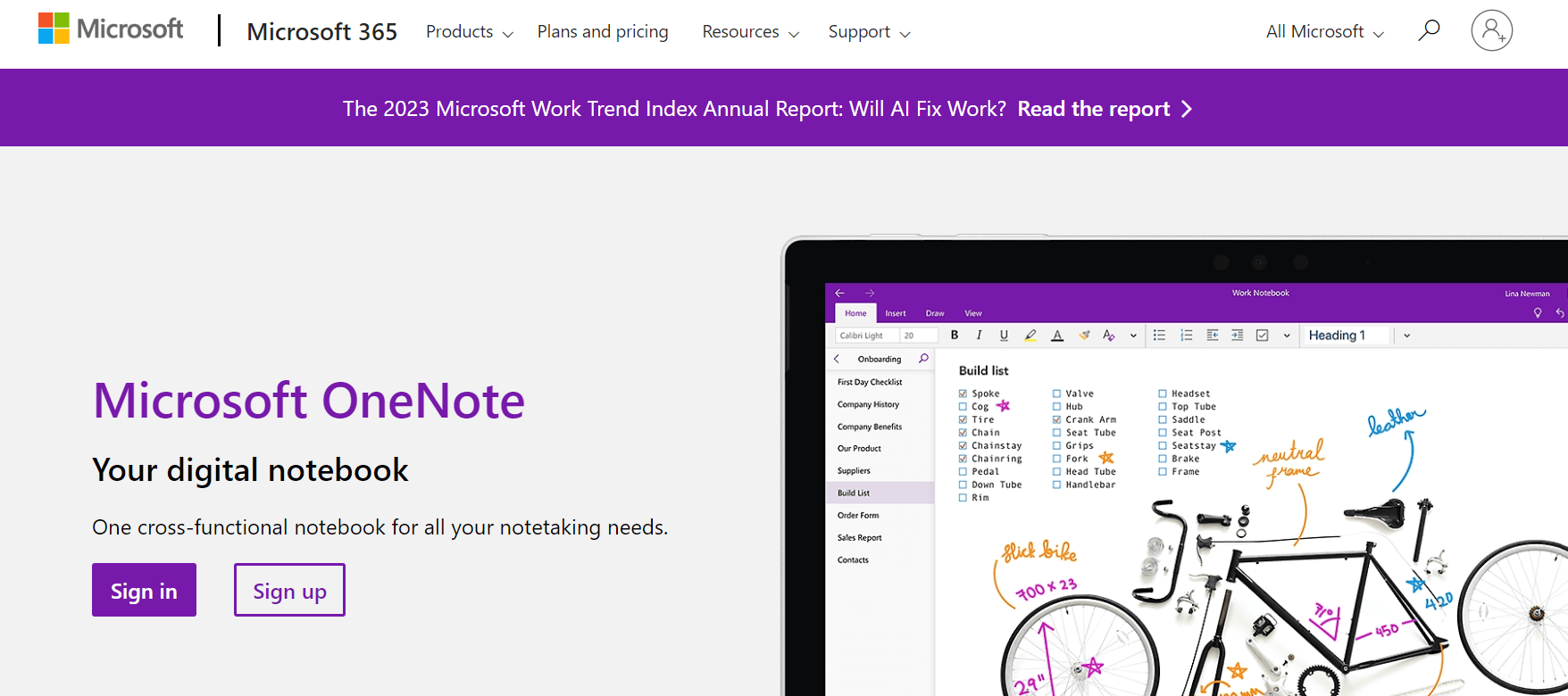Click the back chevron beside Onboarding

point(837,359)
